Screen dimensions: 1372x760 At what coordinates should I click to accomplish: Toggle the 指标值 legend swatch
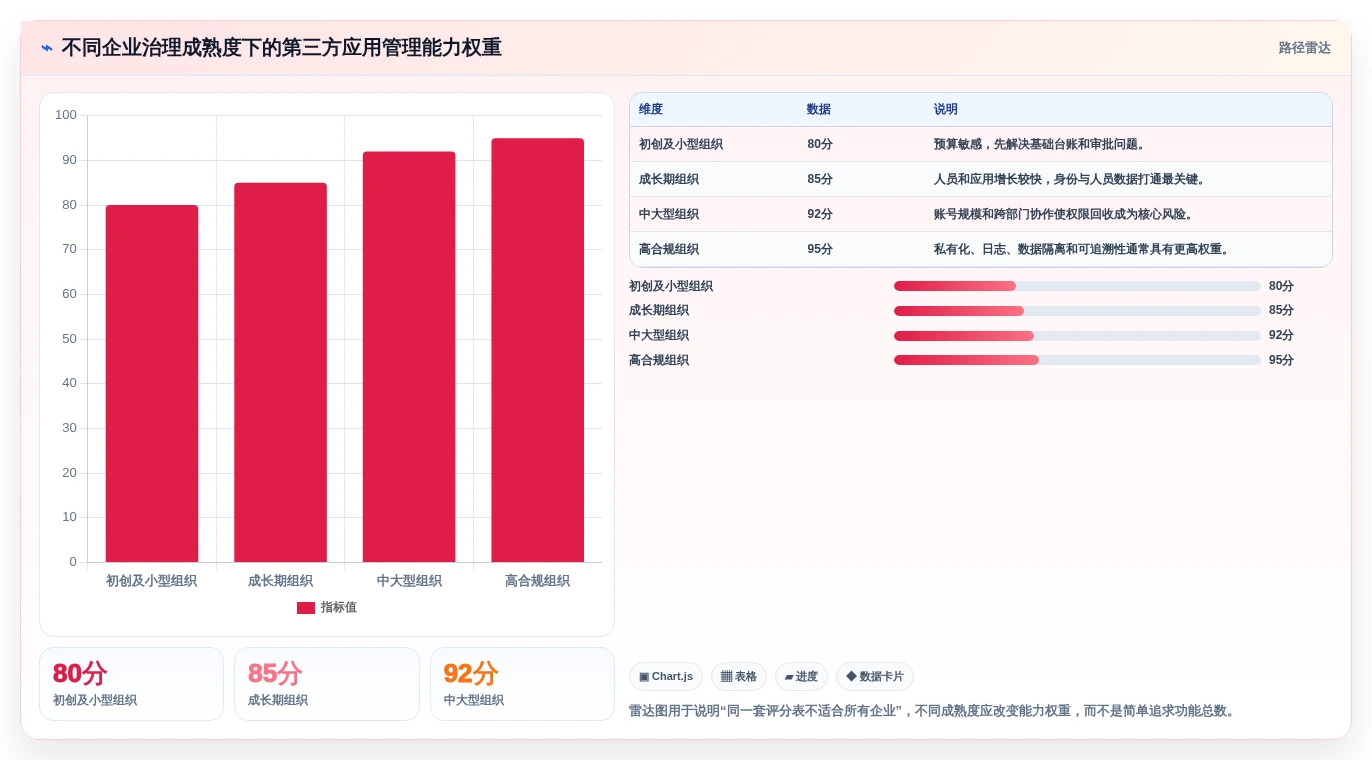click(306, 608)
